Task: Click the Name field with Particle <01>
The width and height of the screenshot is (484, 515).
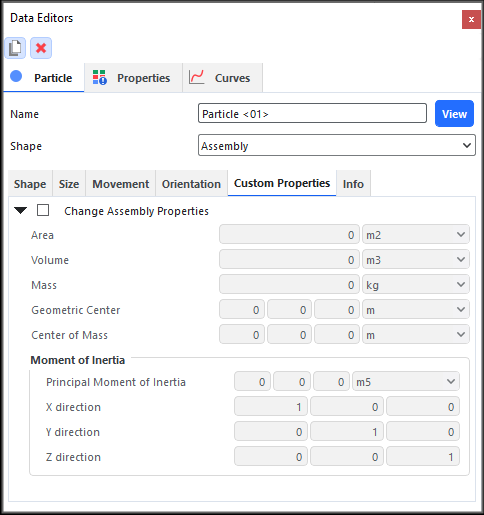Action: click(x=312, y=113)
